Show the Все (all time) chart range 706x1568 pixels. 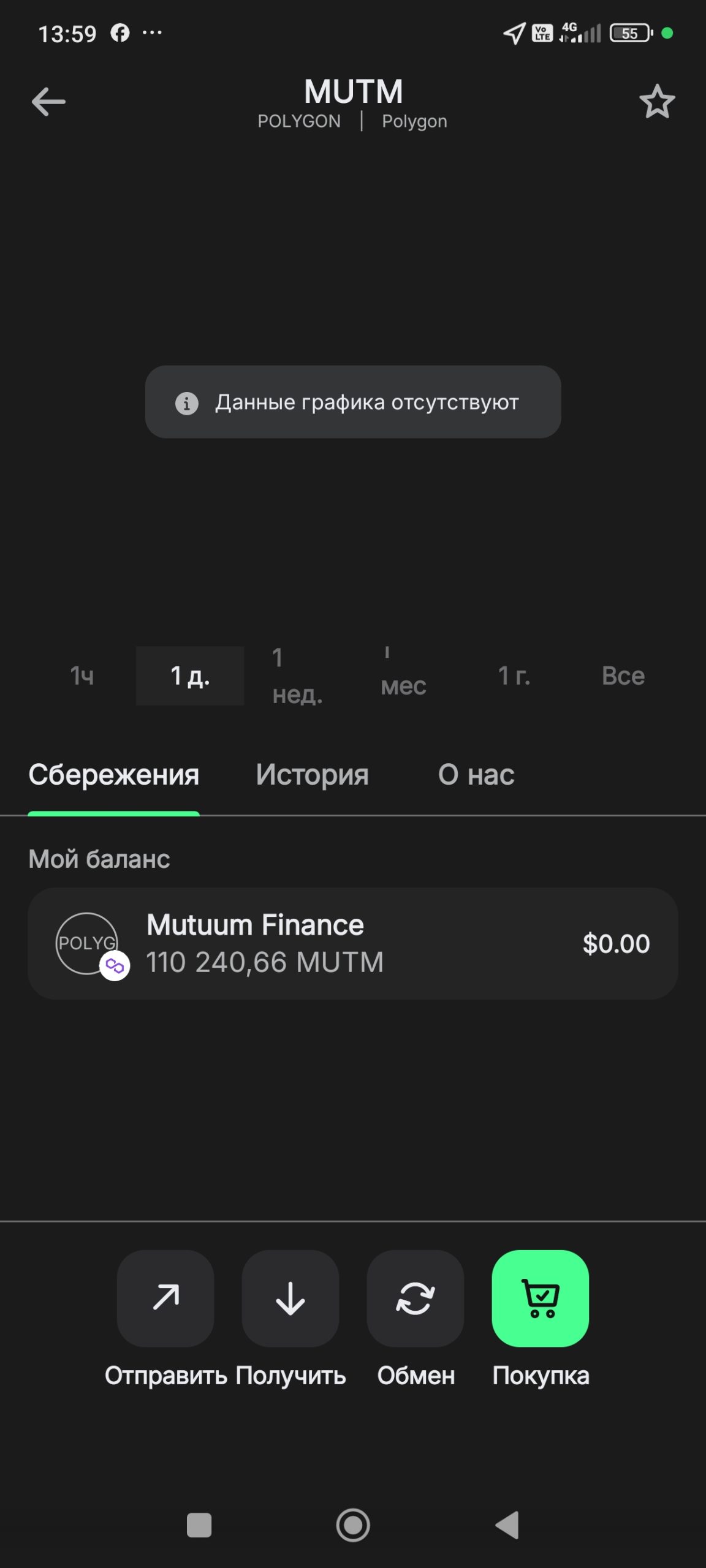(x=623, y=676)
